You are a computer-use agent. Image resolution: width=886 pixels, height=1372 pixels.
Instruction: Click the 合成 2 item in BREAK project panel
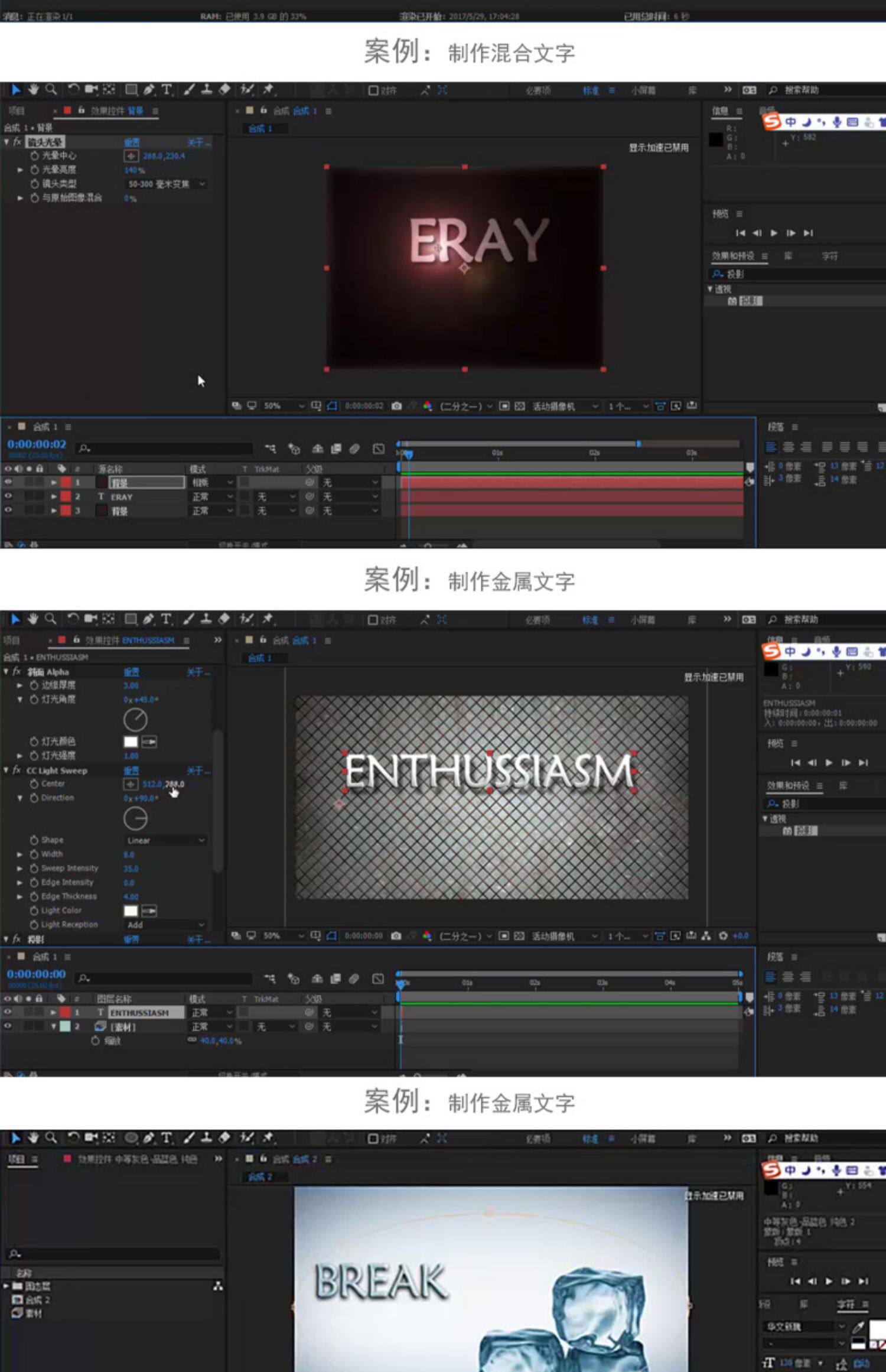tap(31, 1299)
